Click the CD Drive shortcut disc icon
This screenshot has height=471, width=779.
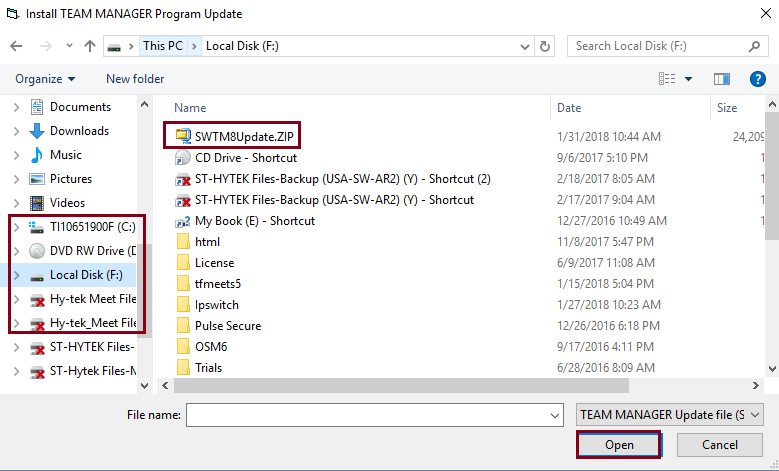pos(183,157)
